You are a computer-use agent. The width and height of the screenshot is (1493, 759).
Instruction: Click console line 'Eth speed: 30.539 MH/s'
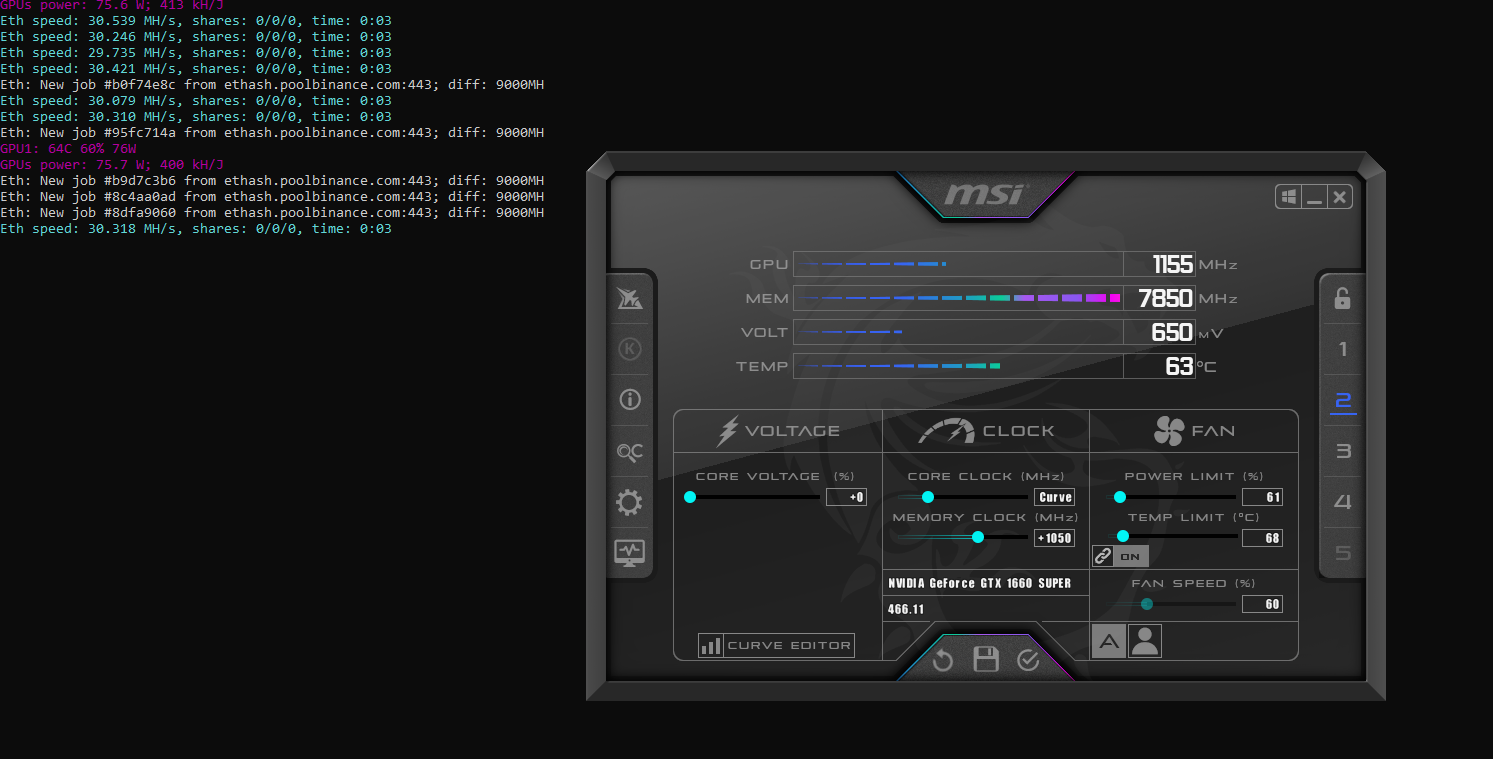click(x=196, y=21)
